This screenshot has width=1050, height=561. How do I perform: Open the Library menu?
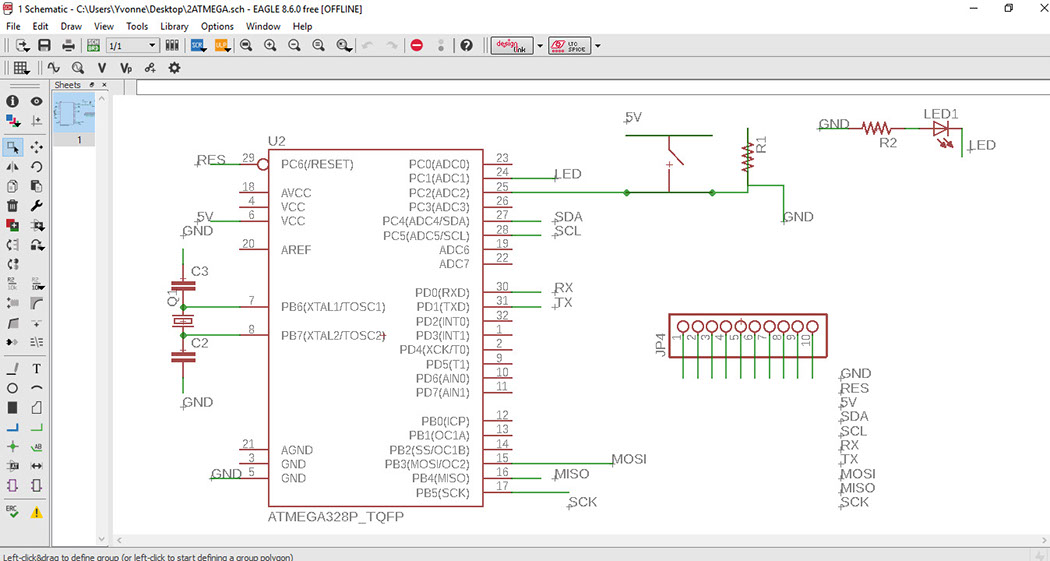click(x=174, y=26)
